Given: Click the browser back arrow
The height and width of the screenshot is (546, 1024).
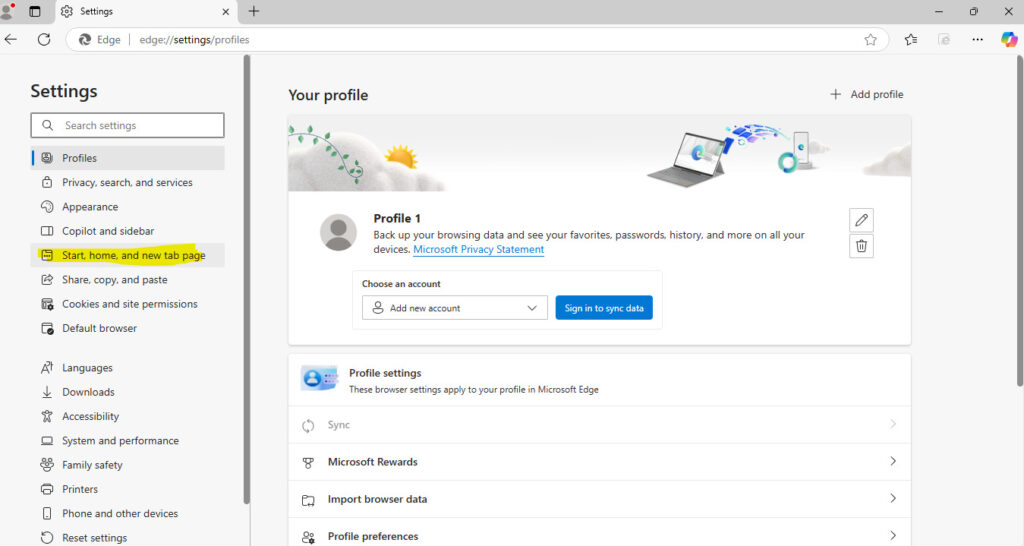Looking at the screenshot, I should pos(11,39).
